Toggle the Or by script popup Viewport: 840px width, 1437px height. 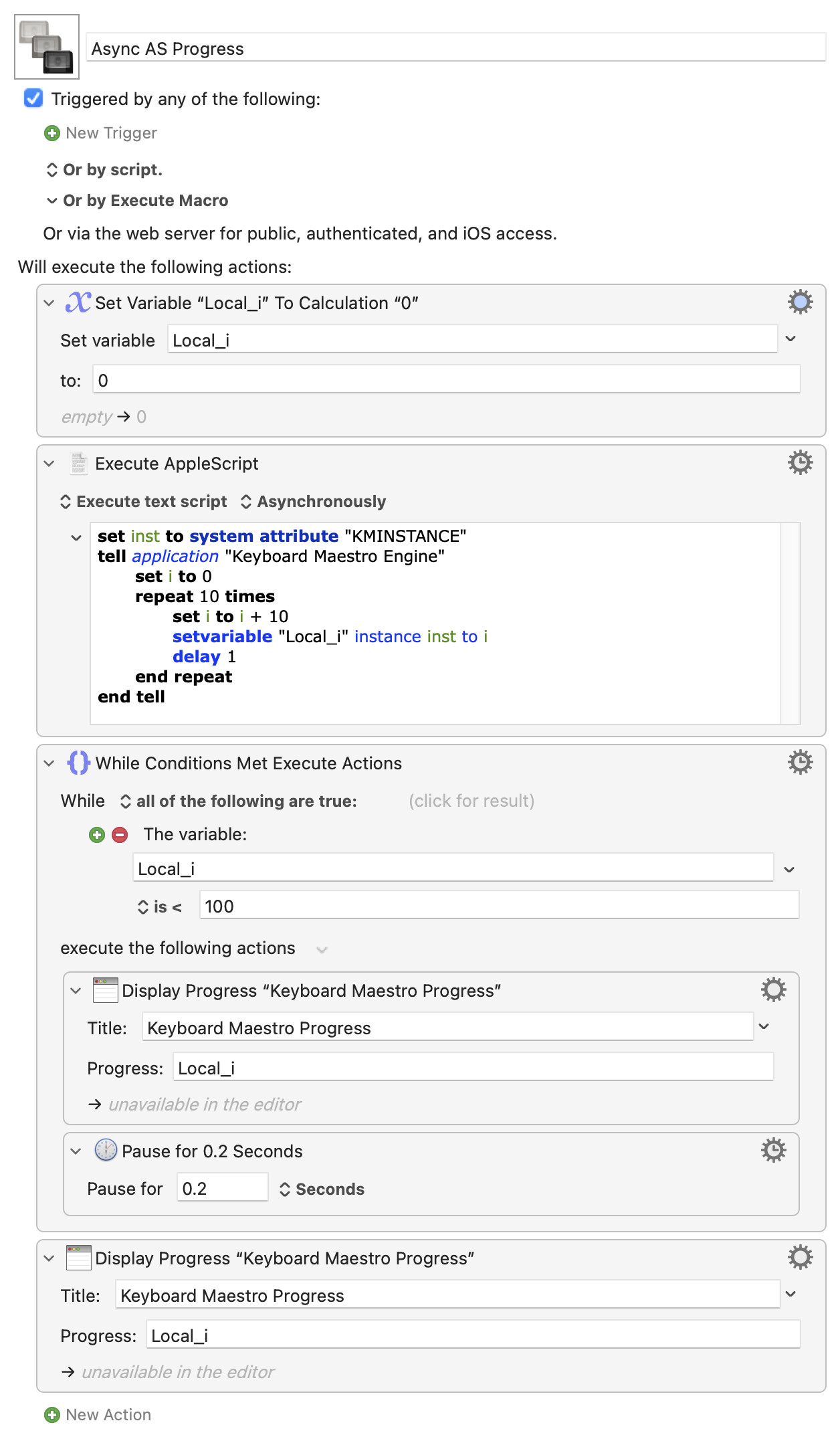[x=104, y=170]
